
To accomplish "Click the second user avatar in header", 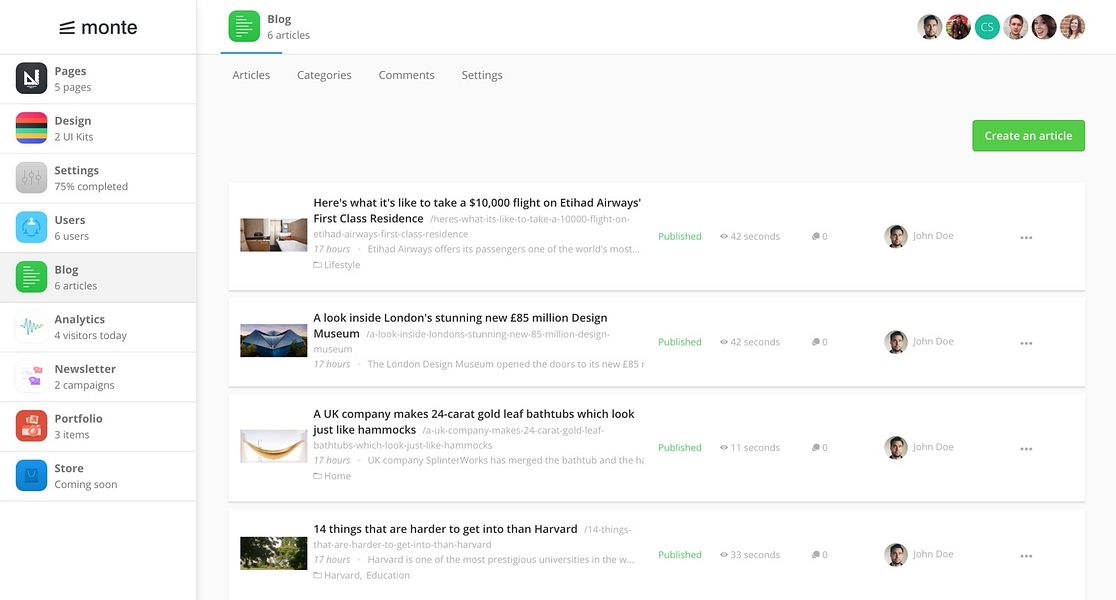I will tap(958, 27).
